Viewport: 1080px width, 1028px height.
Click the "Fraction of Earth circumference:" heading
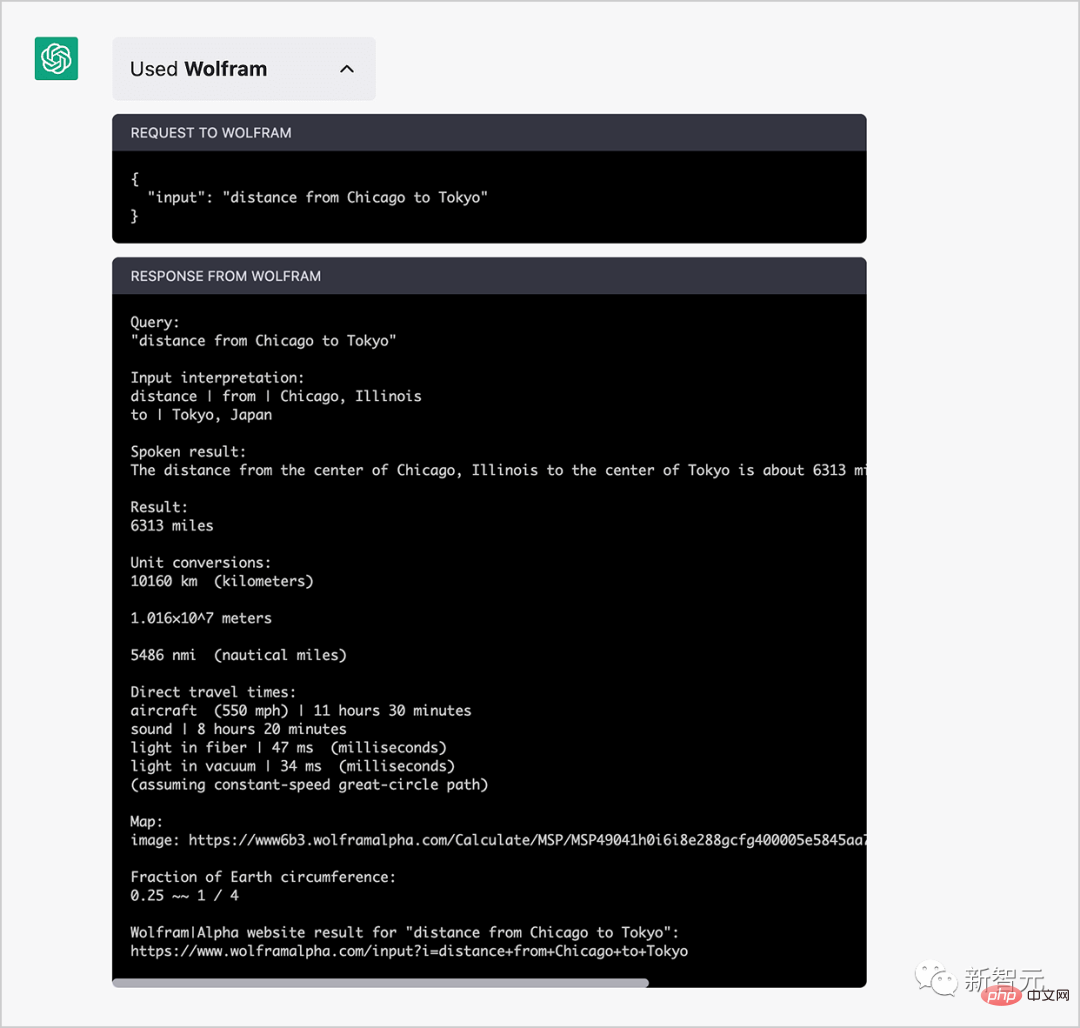click(x=263, y=877)
